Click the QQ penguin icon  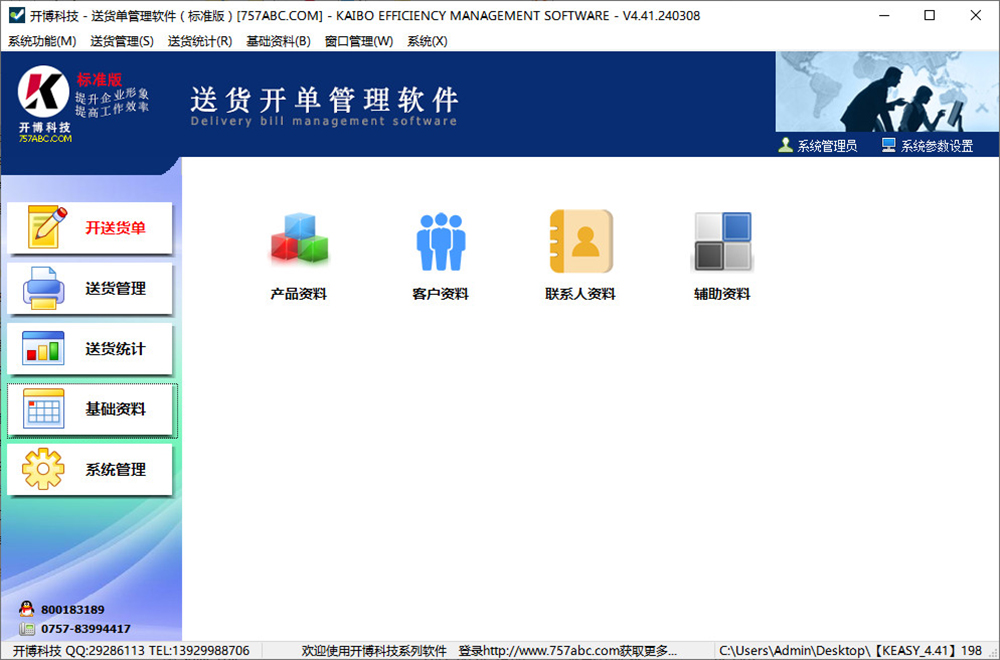coord(27,609)
